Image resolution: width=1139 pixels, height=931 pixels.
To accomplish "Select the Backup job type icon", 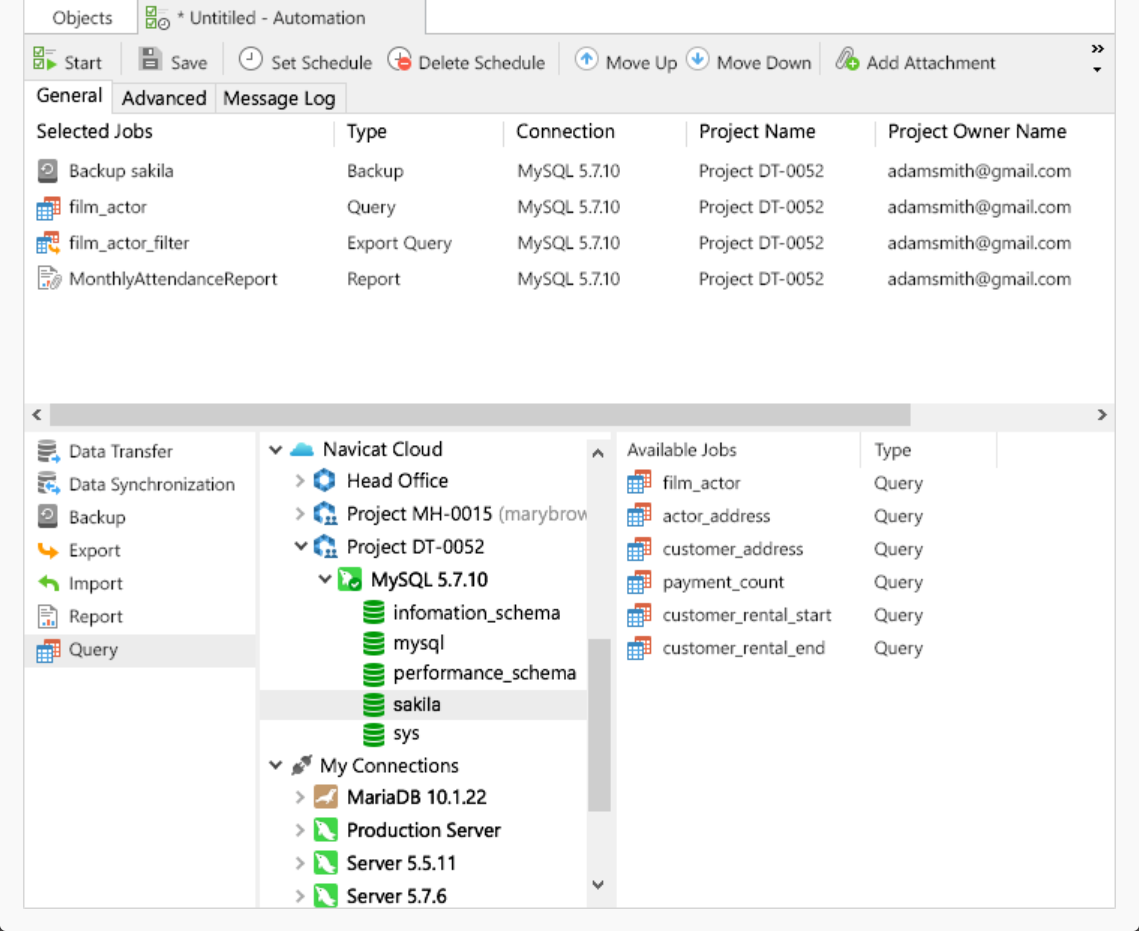I will (x=48, y=517).
